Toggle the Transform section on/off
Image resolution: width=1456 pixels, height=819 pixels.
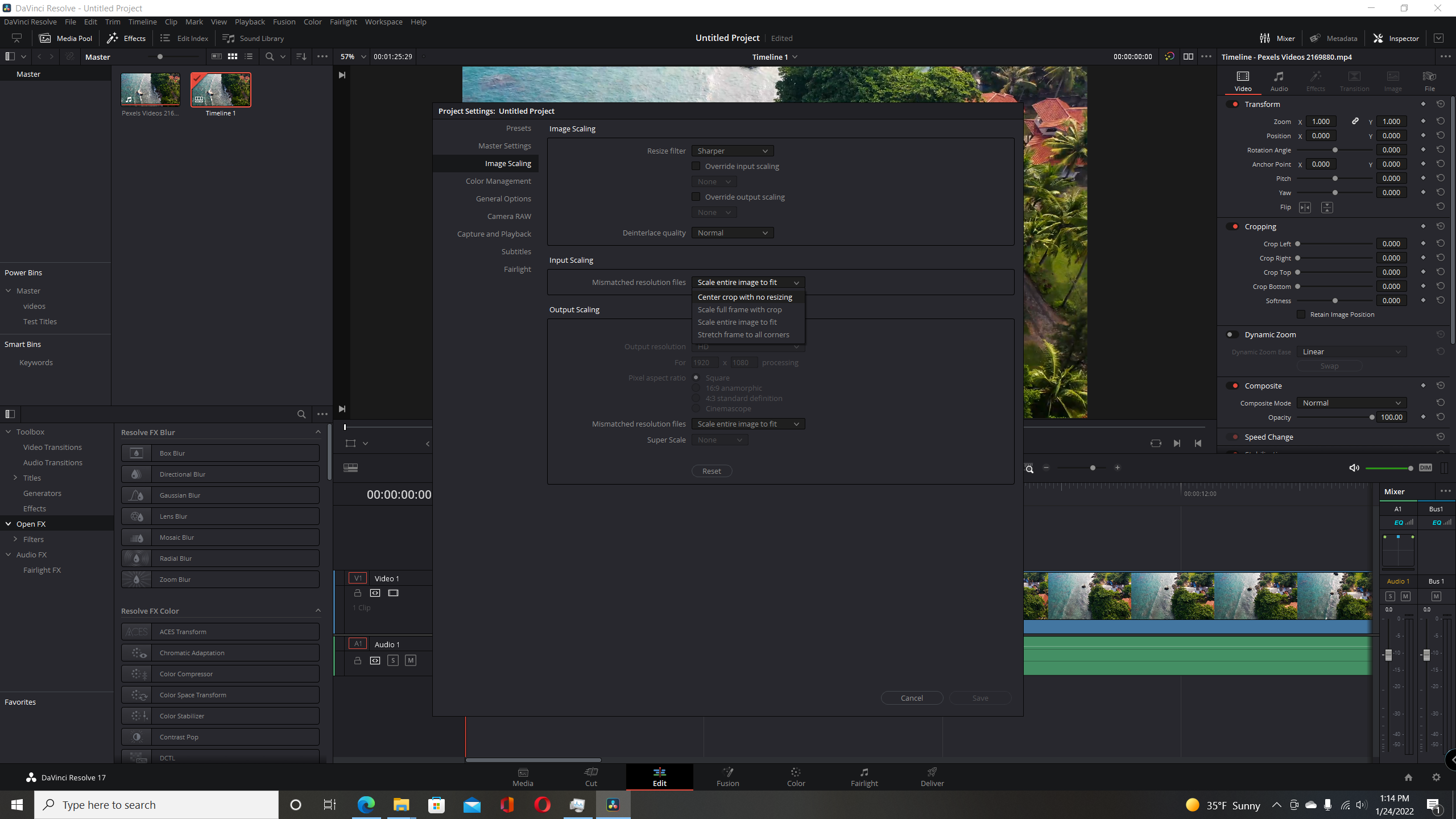[x=1233, y=104]
